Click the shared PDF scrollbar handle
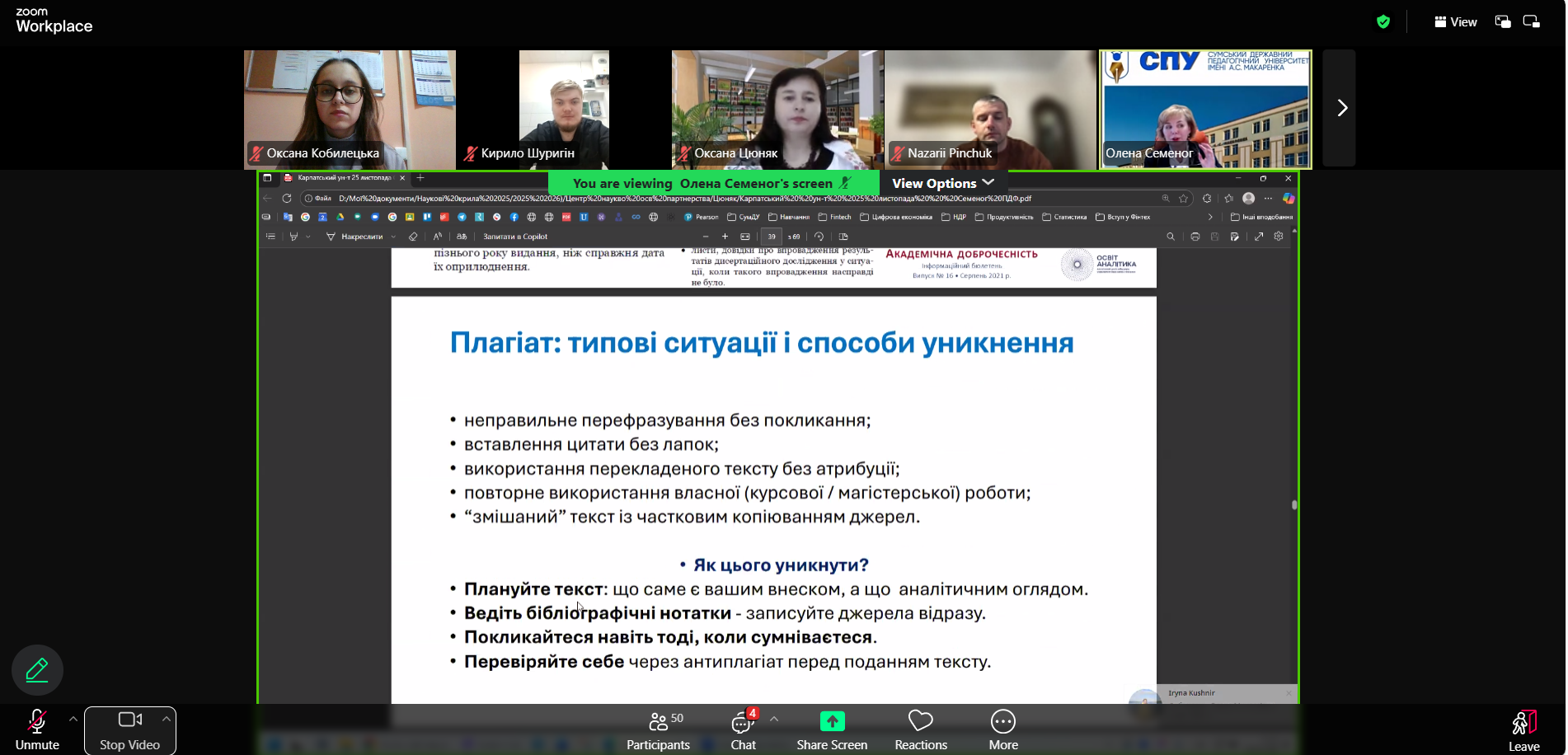This screenshot has height=755, width=1568. point(1294,504)
